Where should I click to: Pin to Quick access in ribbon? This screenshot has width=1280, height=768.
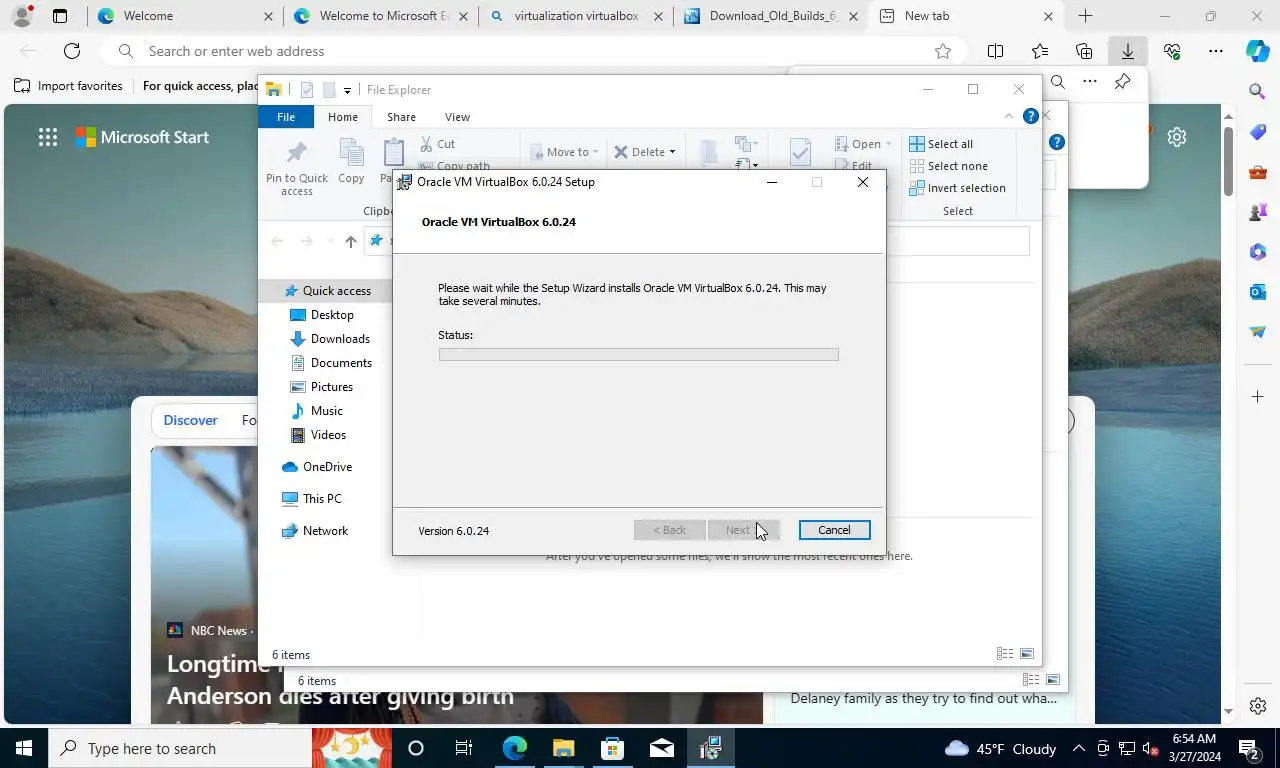click(297, 167)
